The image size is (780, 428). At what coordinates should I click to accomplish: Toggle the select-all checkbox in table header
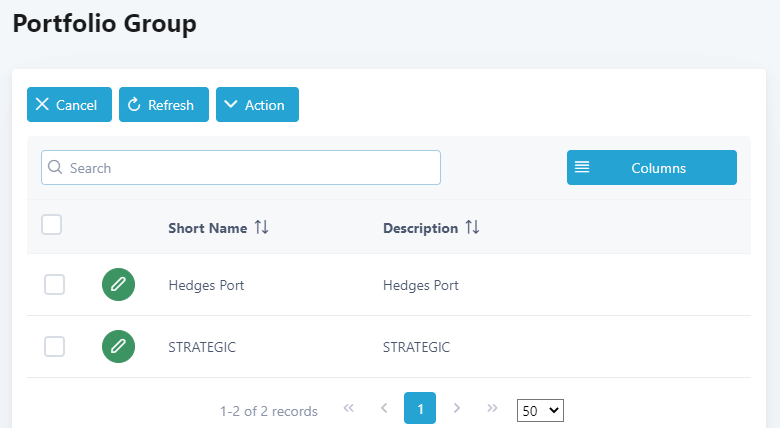[52, 225]
